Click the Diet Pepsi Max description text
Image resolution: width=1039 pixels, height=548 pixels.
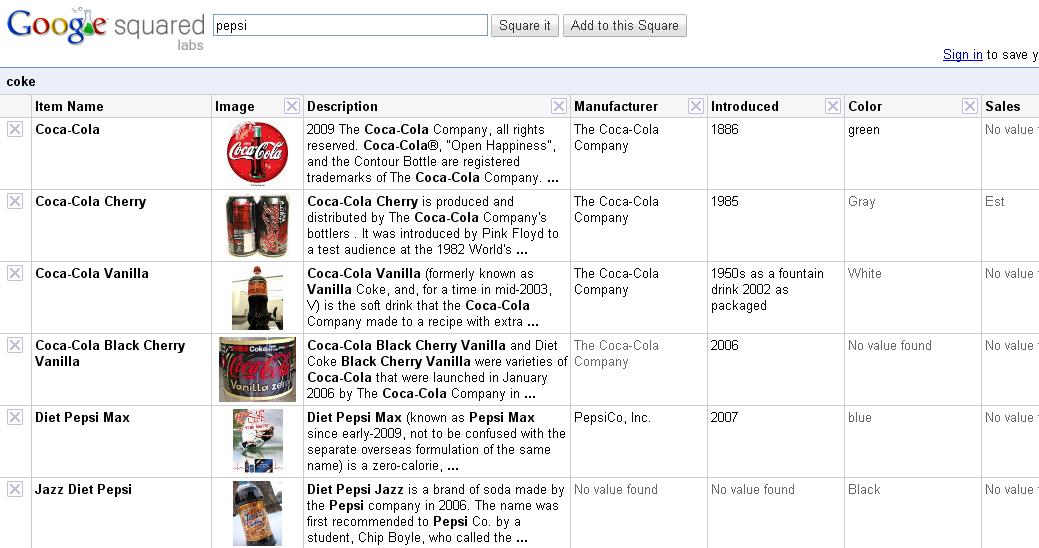click(436, 441)
